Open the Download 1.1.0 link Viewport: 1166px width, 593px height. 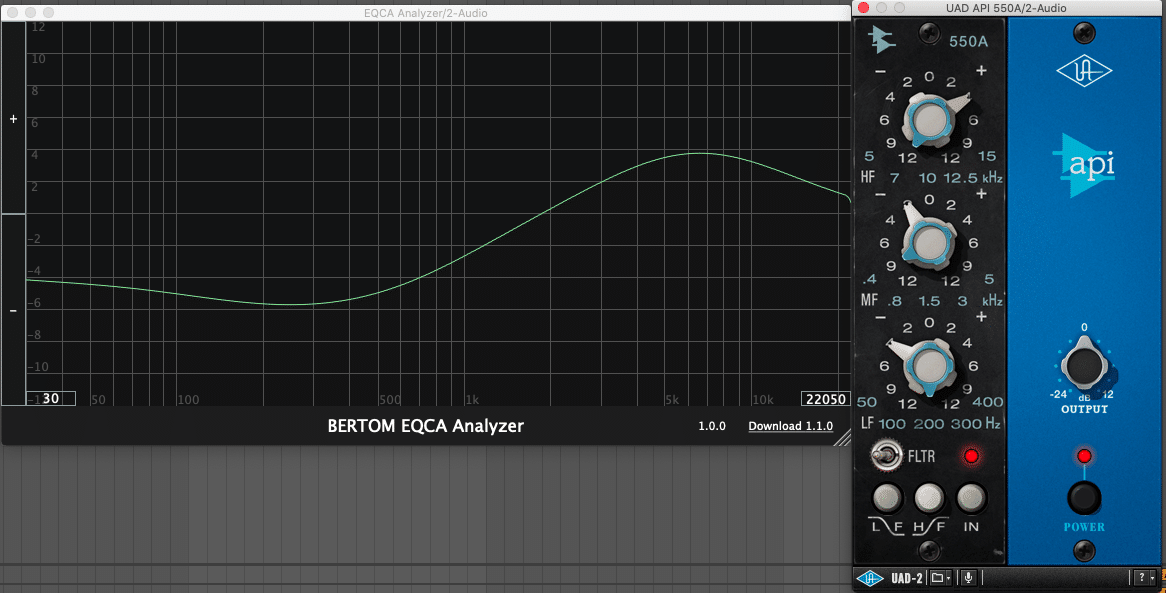tap(790, 426)
